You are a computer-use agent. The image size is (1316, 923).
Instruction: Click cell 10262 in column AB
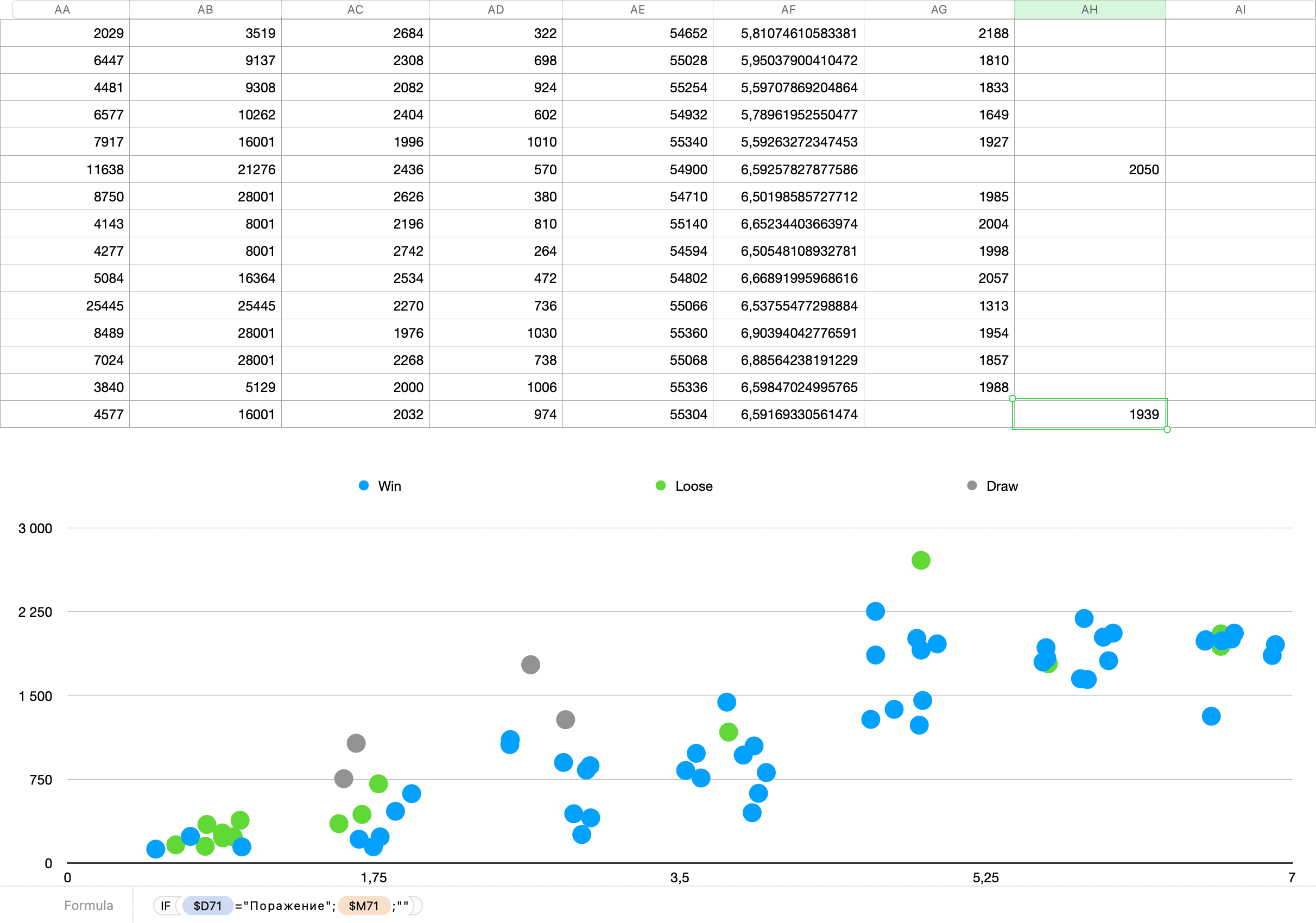[x=205, y=115]
